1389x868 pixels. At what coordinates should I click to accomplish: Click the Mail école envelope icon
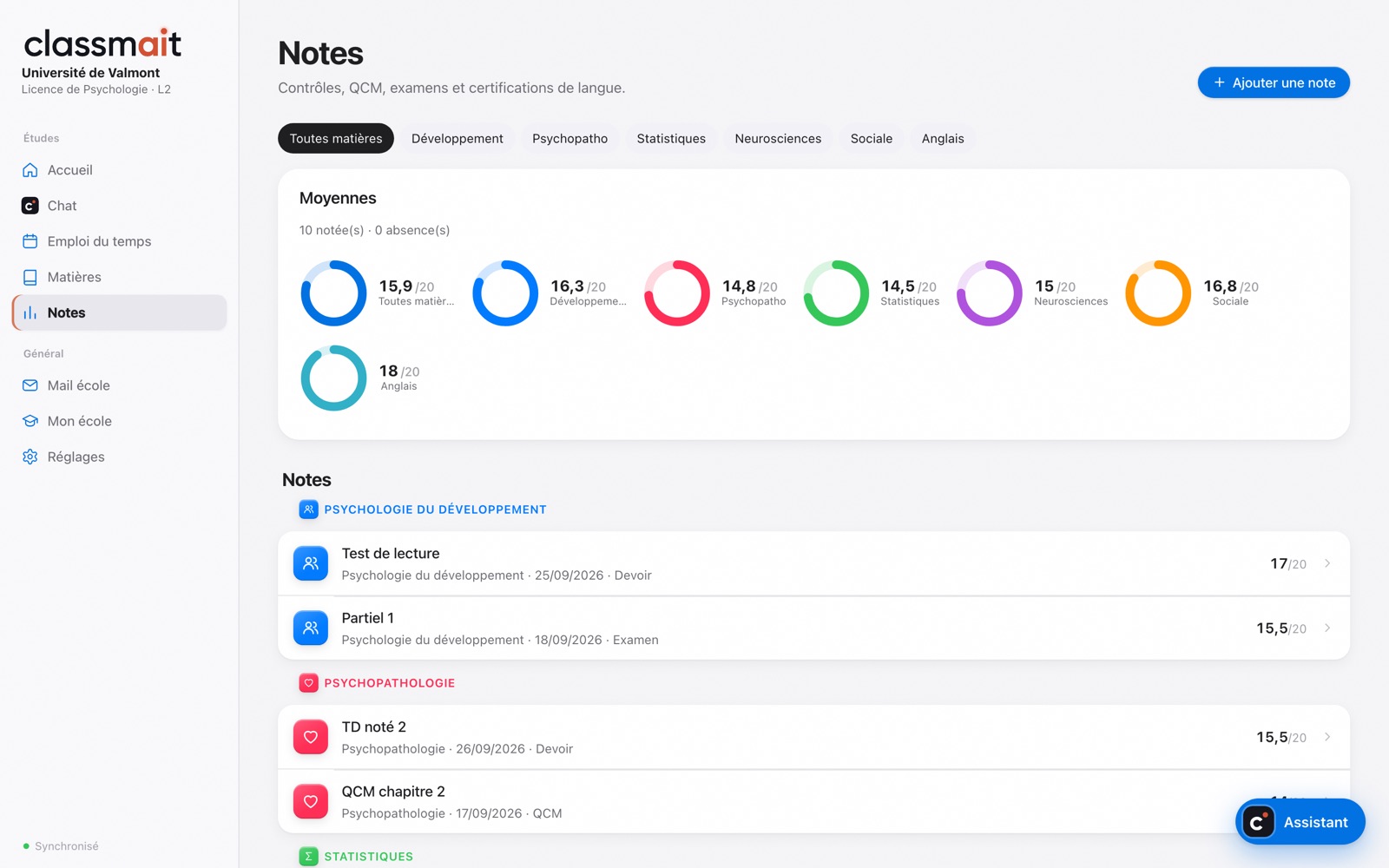(30, 385)
